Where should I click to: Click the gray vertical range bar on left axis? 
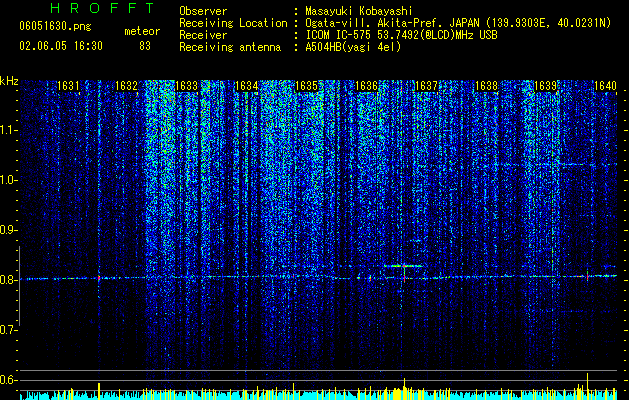[x=19, y=286]
